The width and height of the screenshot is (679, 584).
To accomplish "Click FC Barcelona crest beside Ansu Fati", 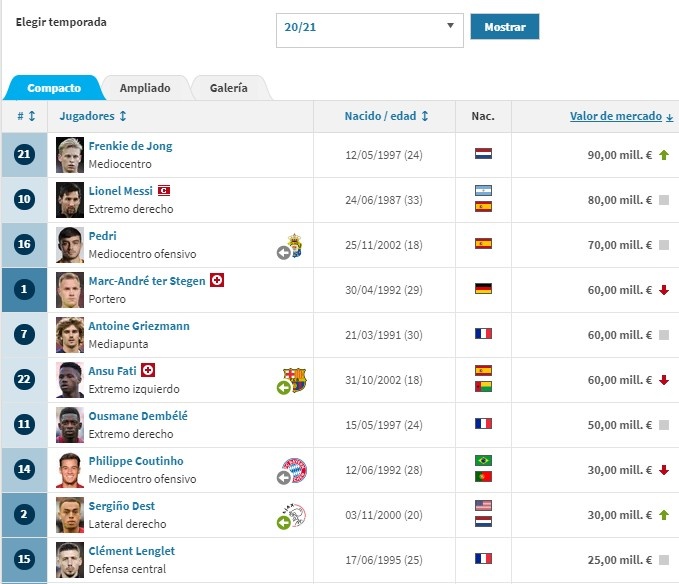I will click(x=296, y=380).
